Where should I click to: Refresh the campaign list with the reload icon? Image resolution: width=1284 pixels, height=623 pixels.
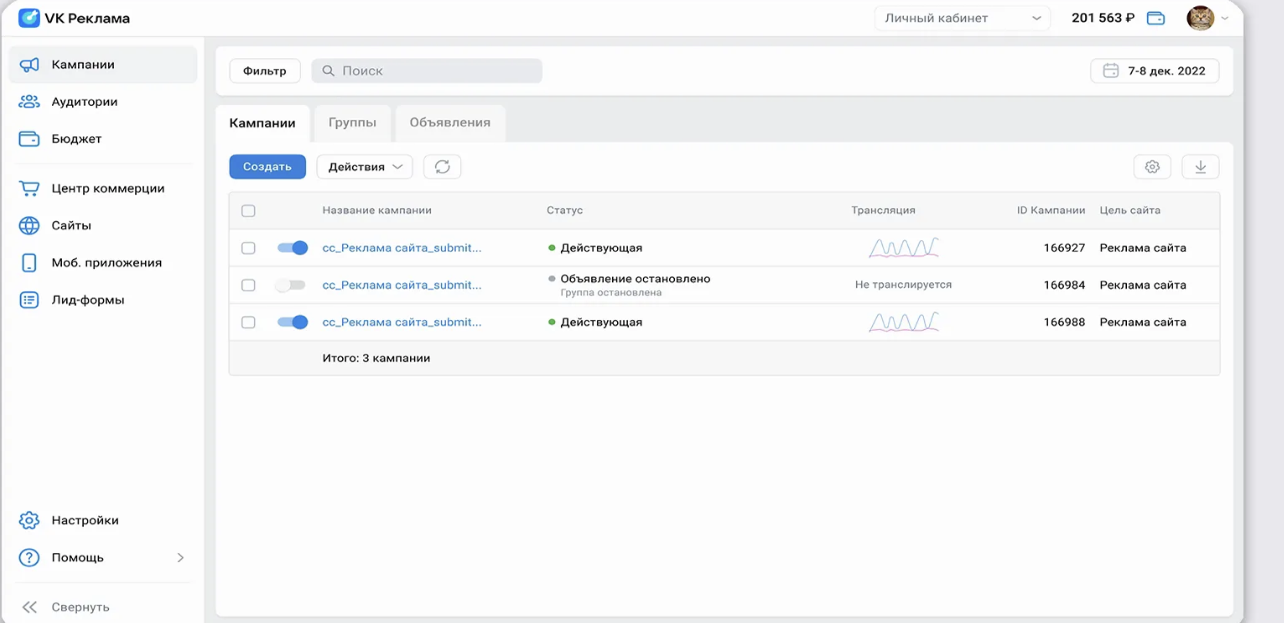point(442,167)
